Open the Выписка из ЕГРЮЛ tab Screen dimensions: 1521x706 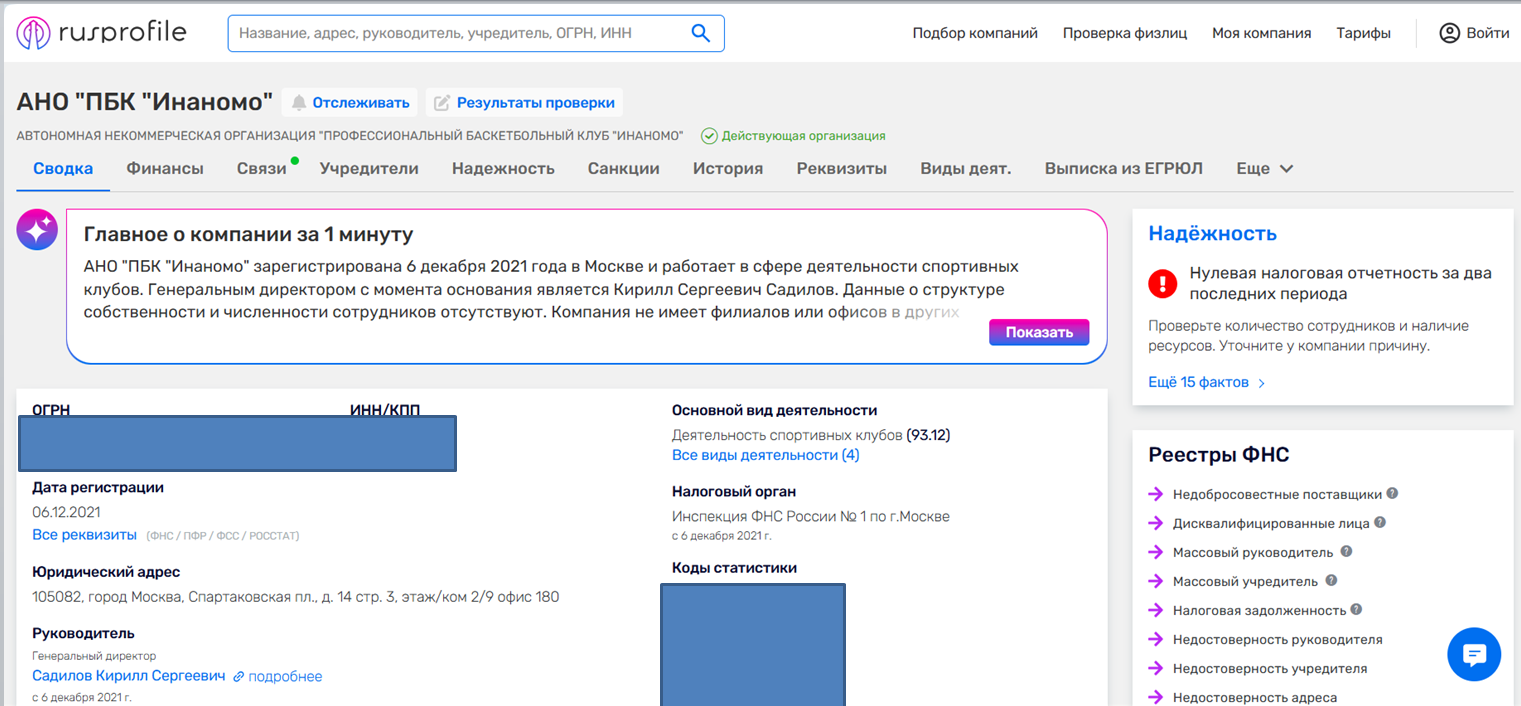(x=1124, y=169)
